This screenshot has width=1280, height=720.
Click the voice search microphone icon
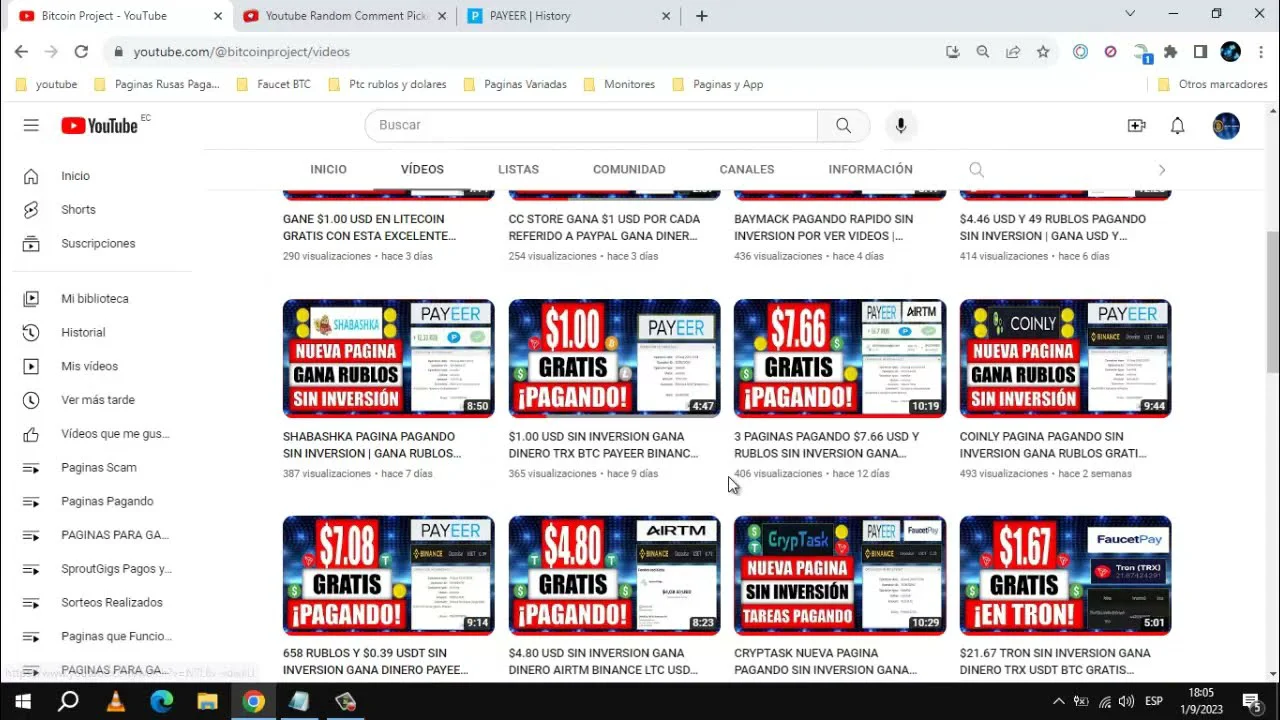coord(900,125)
